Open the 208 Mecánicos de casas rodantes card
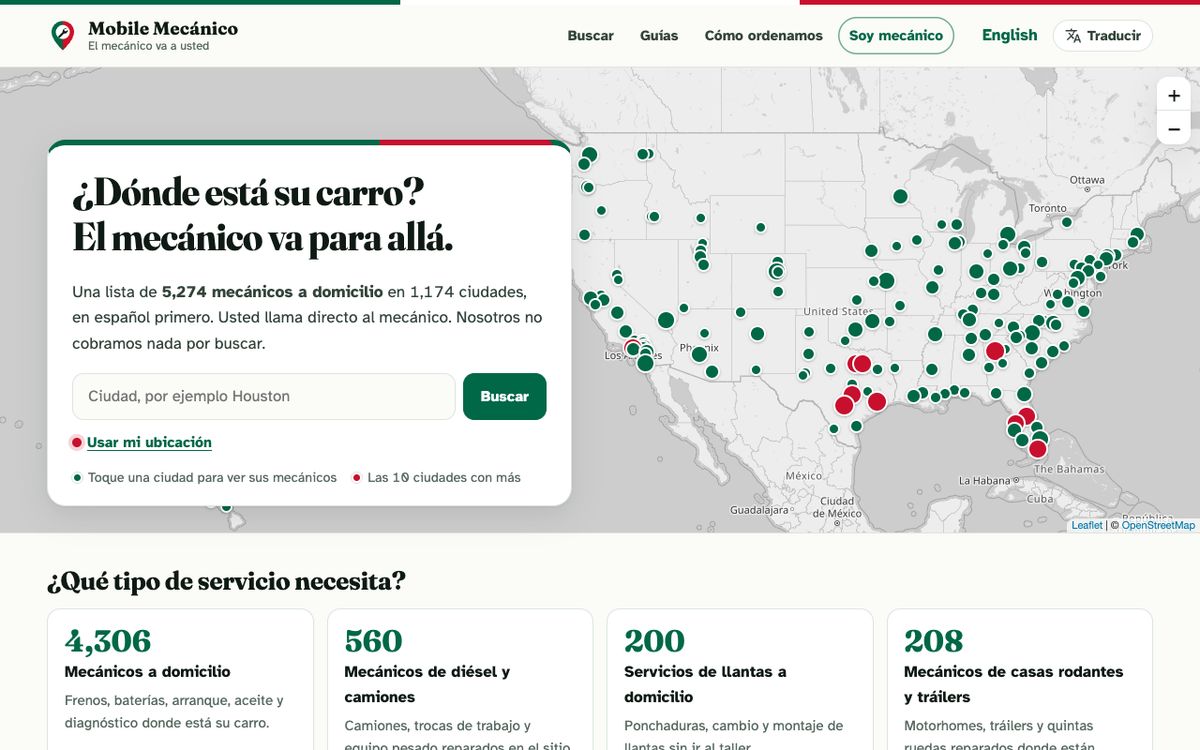Image resolution: width=1200 pixels, height=750 pixels. click(x=1020, y=680)
